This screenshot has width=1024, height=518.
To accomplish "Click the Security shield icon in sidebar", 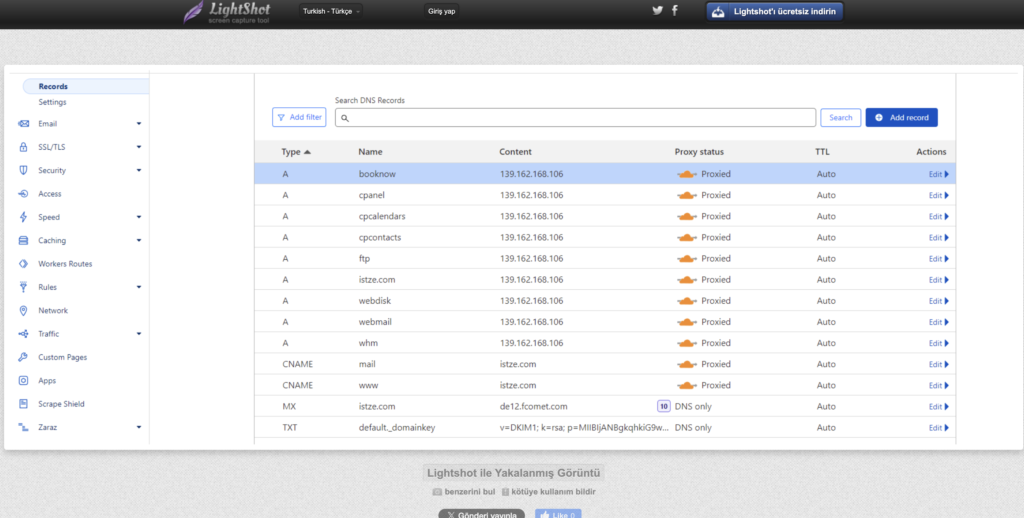I will pos(24,171).
